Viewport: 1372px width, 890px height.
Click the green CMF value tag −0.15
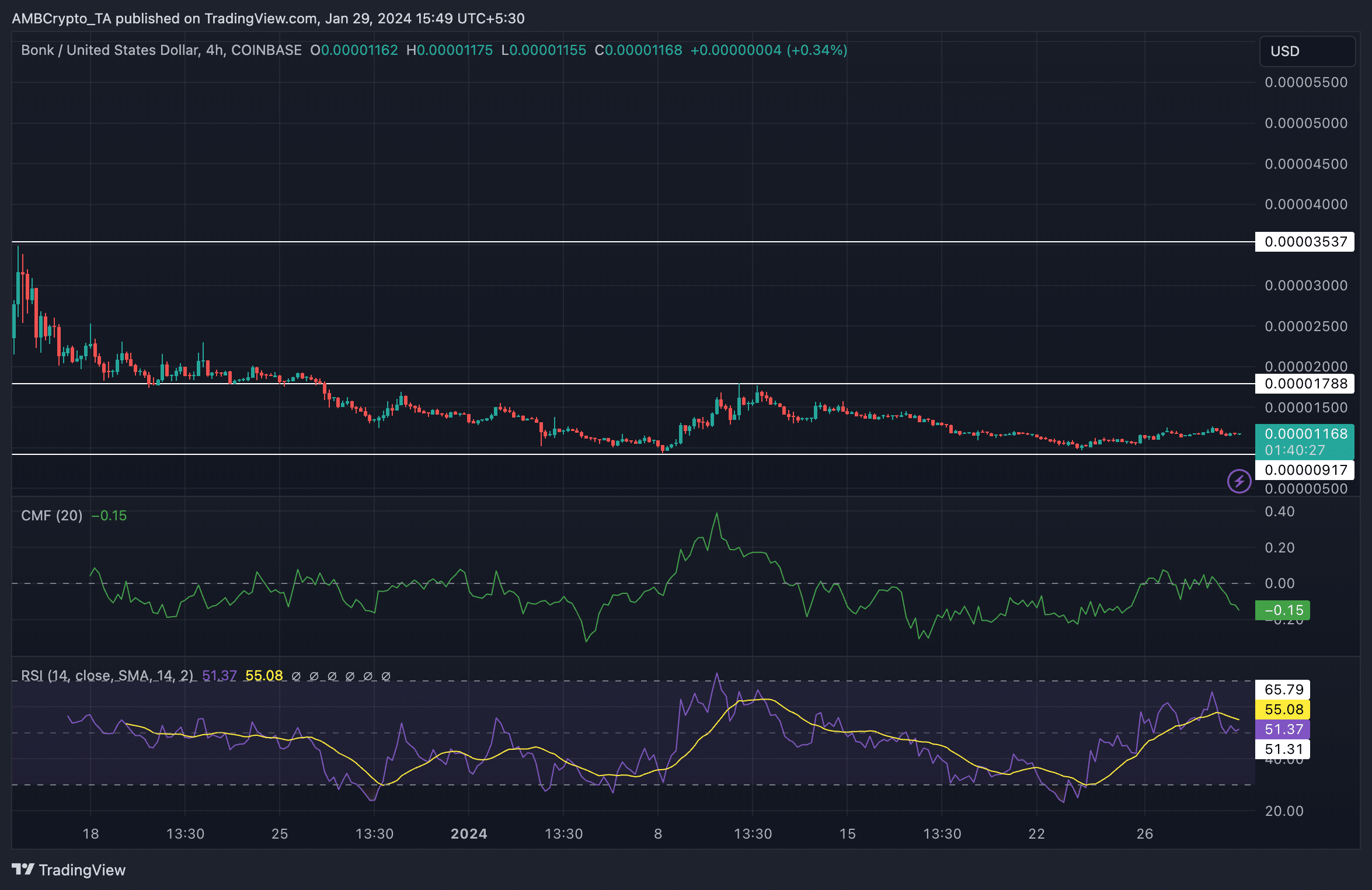point(1283,610)
